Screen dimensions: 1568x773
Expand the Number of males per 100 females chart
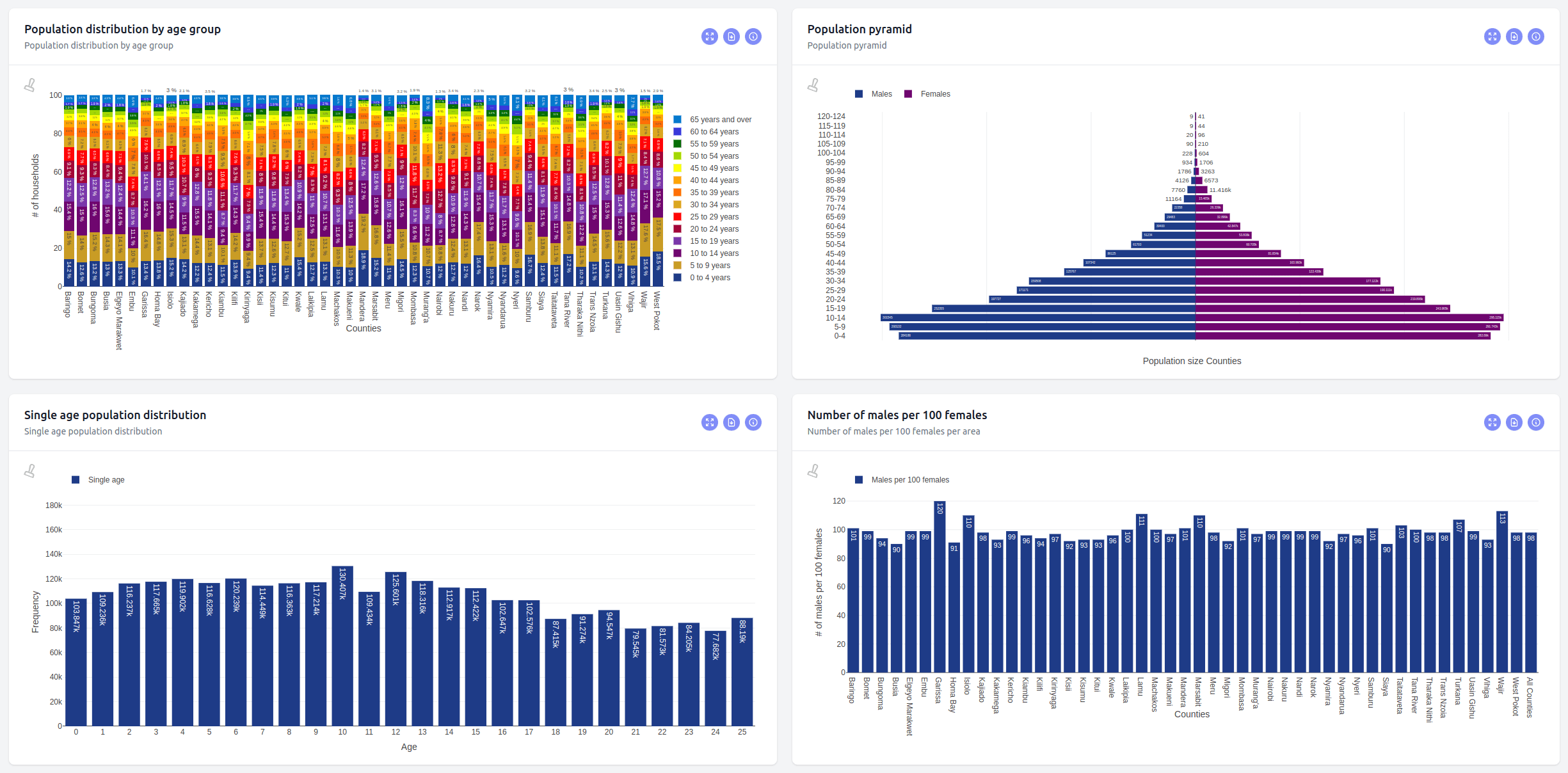click(1492, 422)
